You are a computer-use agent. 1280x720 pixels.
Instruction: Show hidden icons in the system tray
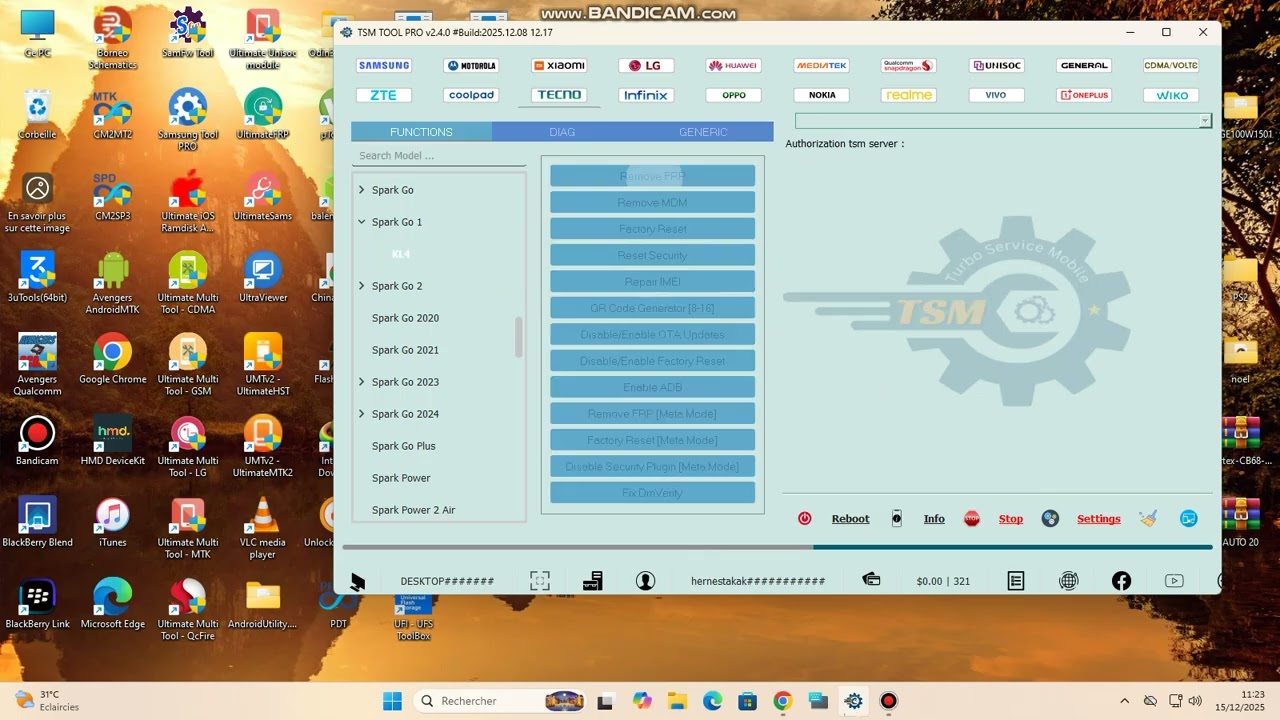(1124, 701)
